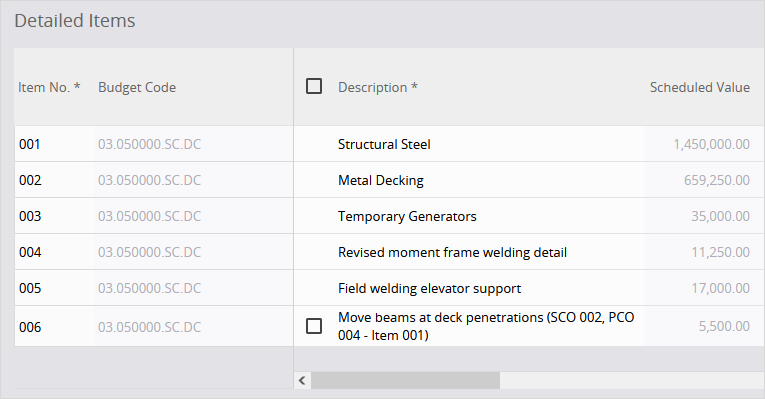The width and height of the screenshot is (765, 399).
Task: Click the Scheduled Value column header
Action: point(700,87)
